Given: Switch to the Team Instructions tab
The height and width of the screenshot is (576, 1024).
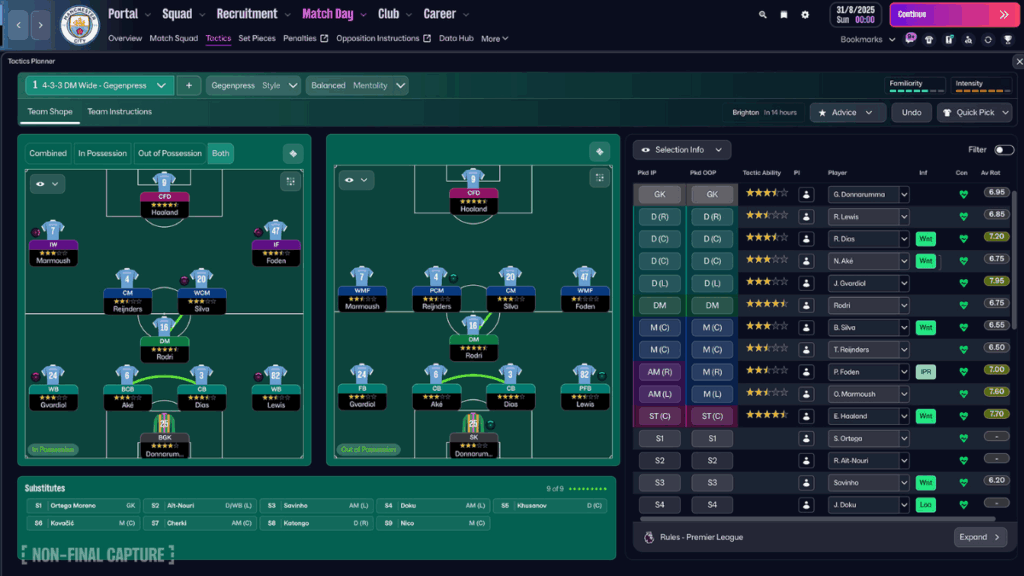Looking at the screenshot, I should click(x=119, y=111).
